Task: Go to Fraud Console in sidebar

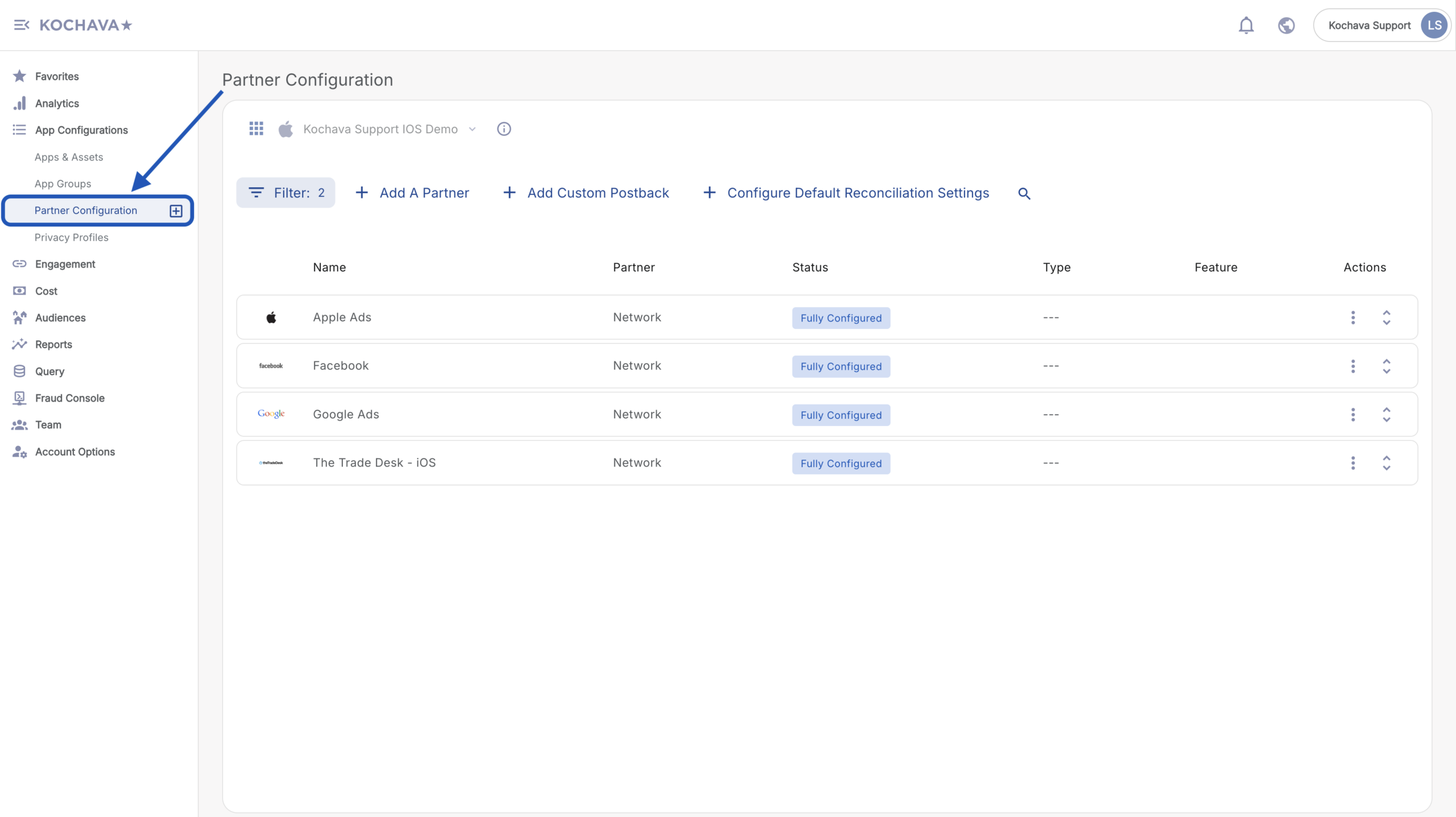Action: point(69,398)
